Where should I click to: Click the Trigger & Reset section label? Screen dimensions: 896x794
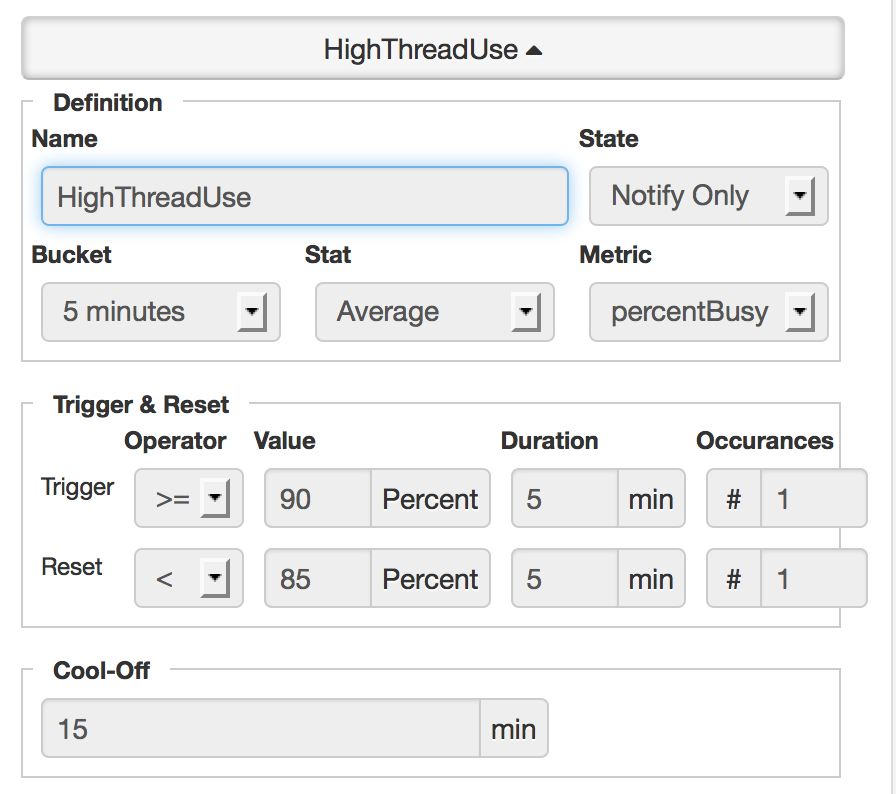coord(141,404)
